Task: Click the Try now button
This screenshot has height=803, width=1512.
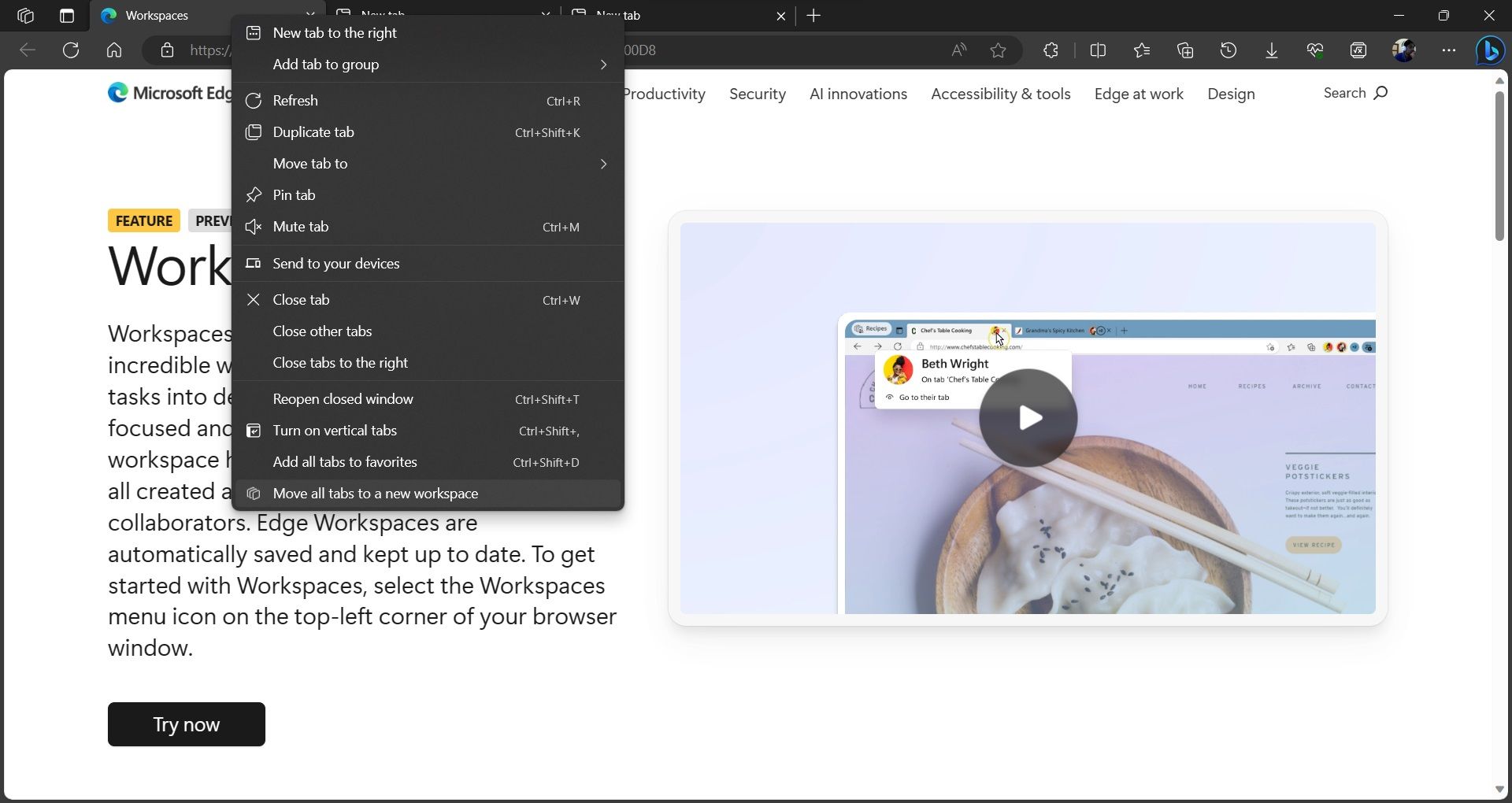Action: 186,723
